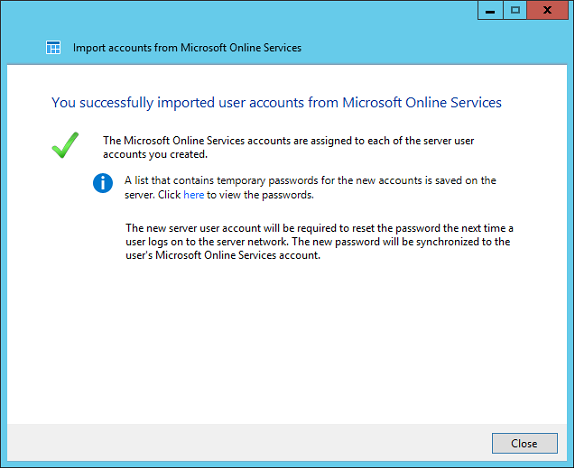Viewport: 575px width, 469px height.
Task: Click the 'You successfully imported user accounts' heading
Action: click(x=276, y=103)
